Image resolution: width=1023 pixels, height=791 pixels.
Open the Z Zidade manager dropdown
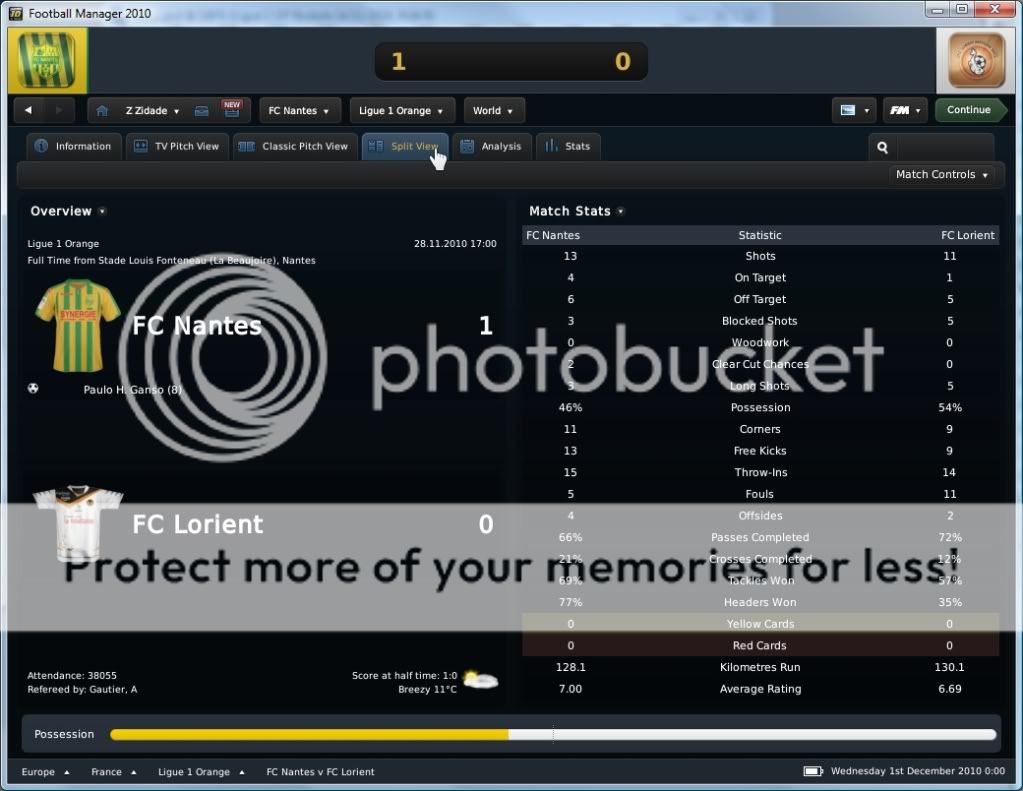click(x=152, y=111)
